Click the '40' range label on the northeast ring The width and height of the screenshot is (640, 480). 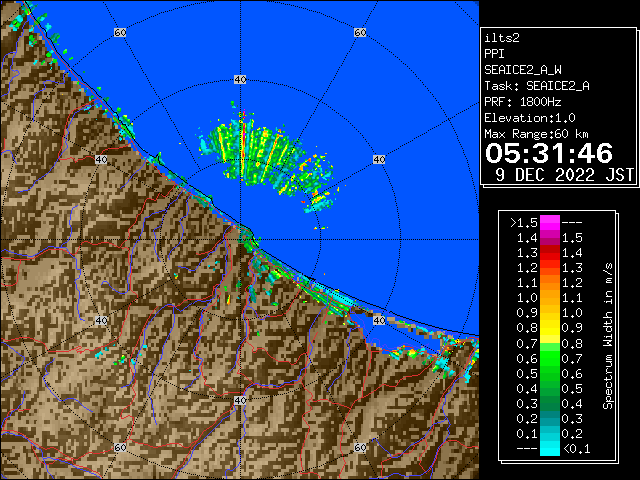[x=379, y=160]
